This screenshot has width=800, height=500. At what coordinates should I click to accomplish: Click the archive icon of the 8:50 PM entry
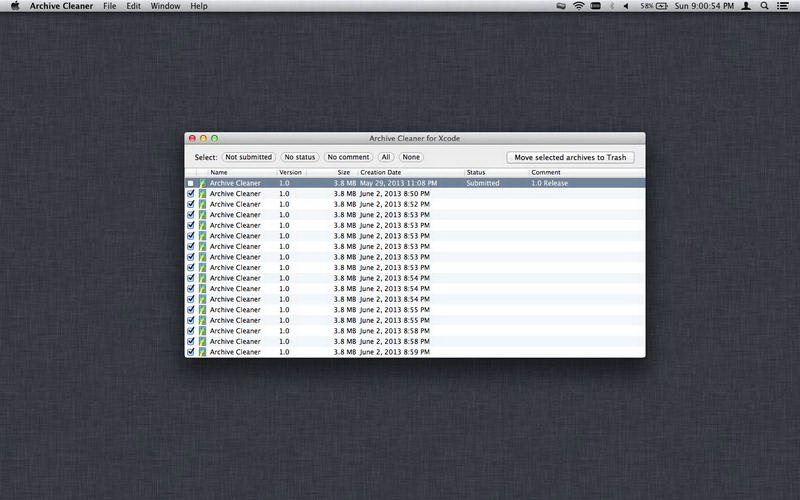pyautogui.click(x=203, y=194)
